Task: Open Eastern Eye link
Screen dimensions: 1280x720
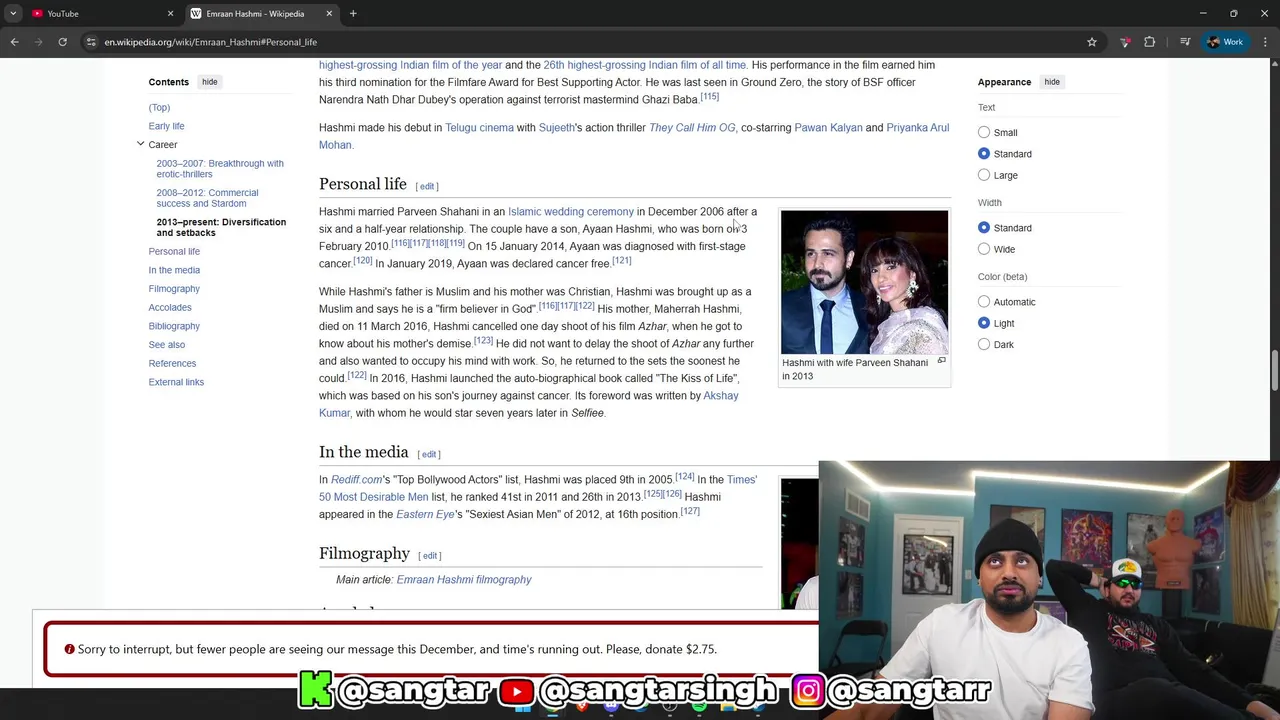Action: click(425, 514)
